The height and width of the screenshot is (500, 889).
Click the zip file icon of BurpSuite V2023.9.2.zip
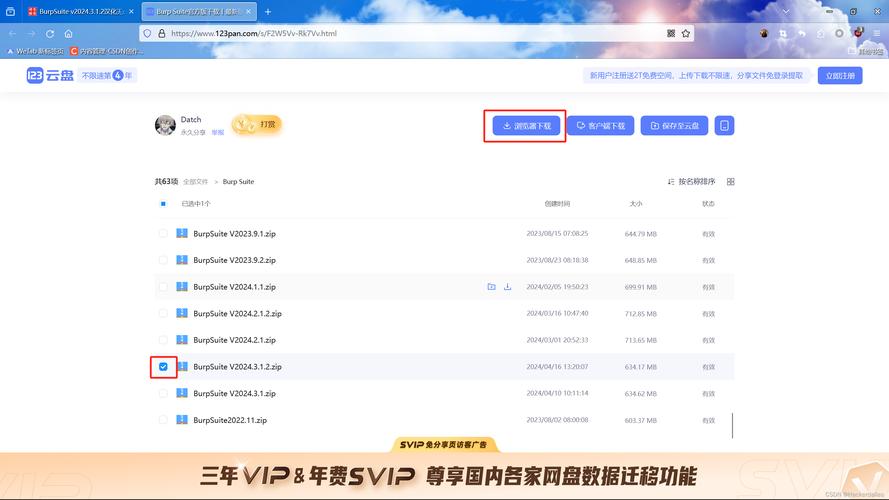coord(182,260)
